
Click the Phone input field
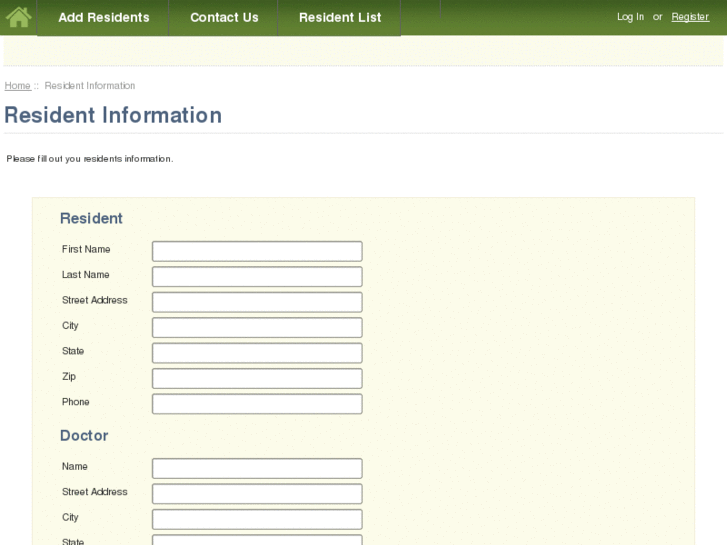pyautogui.click(x=257, y=404)
